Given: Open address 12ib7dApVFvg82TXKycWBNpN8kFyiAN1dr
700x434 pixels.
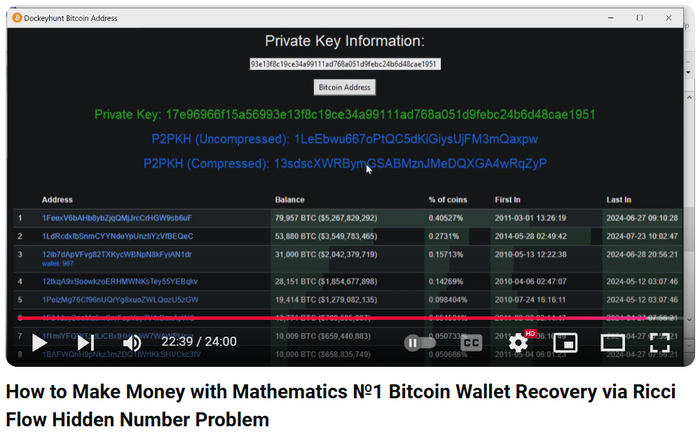Looking at the screenshot, I should coord(117,255).
